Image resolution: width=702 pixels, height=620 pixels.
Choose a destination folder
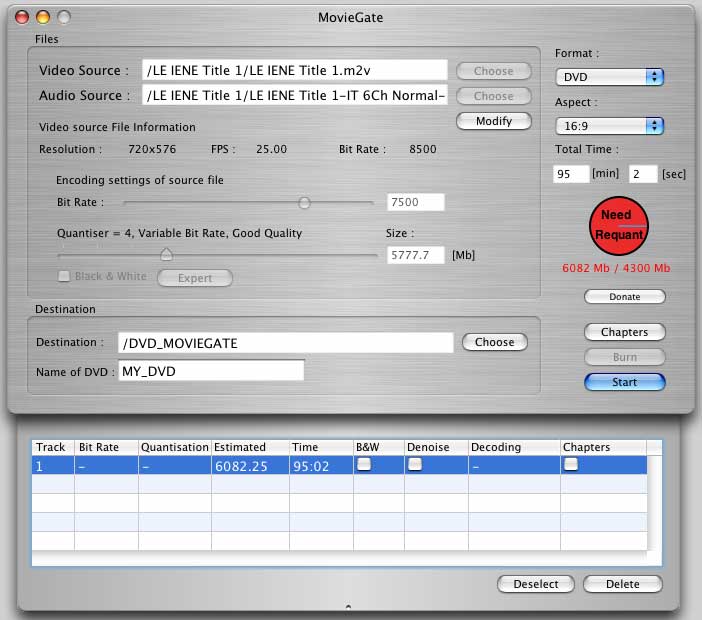pyautogui.click(x=494, y=342)
